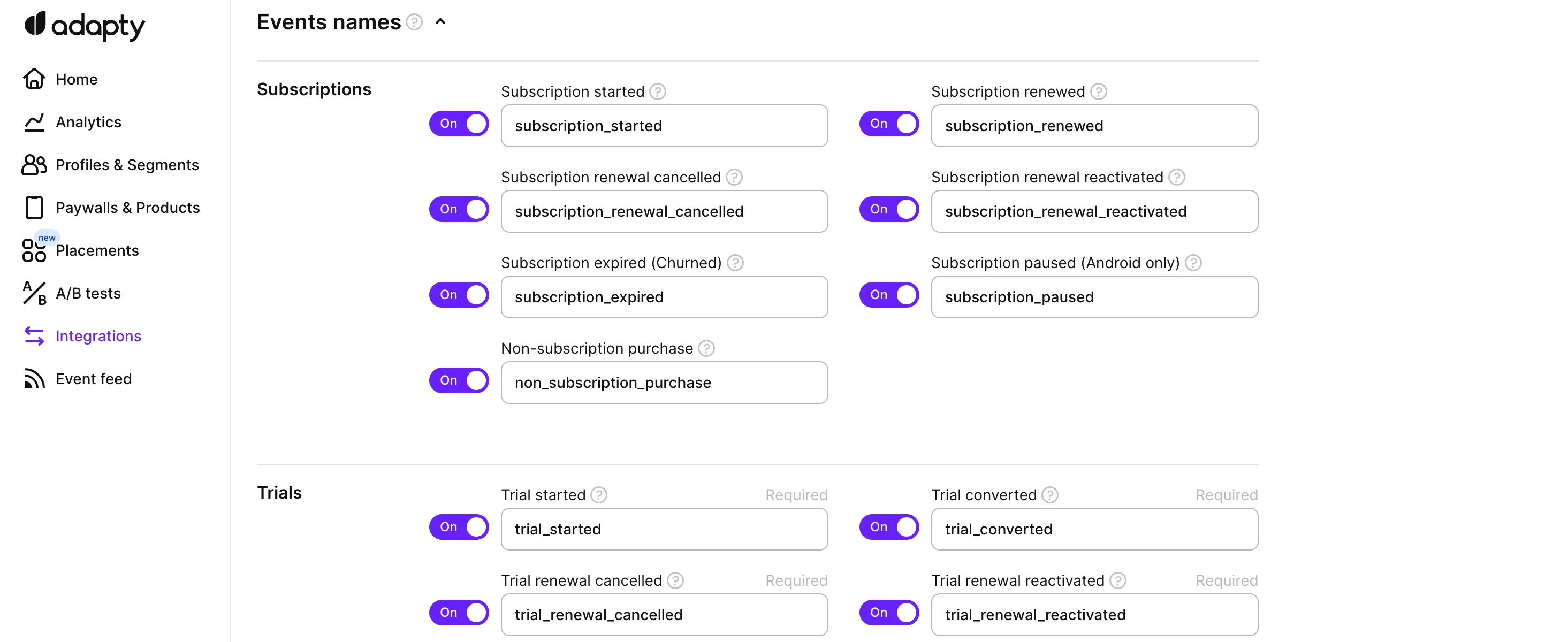Image resolution: width=1568 pixels, height=642 pixels.
Task: Go to Paywalls & Products
Action: click(127, 208)
